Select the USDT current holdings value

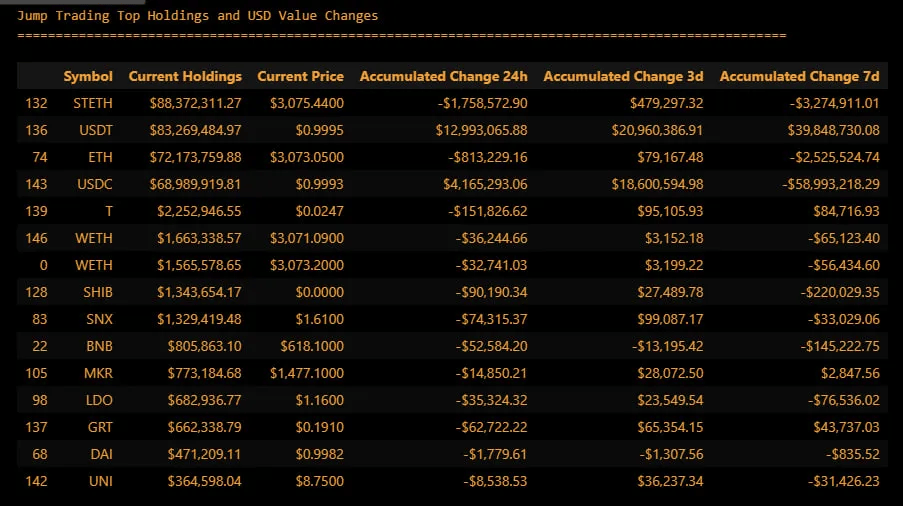click(x=195, y=130)
